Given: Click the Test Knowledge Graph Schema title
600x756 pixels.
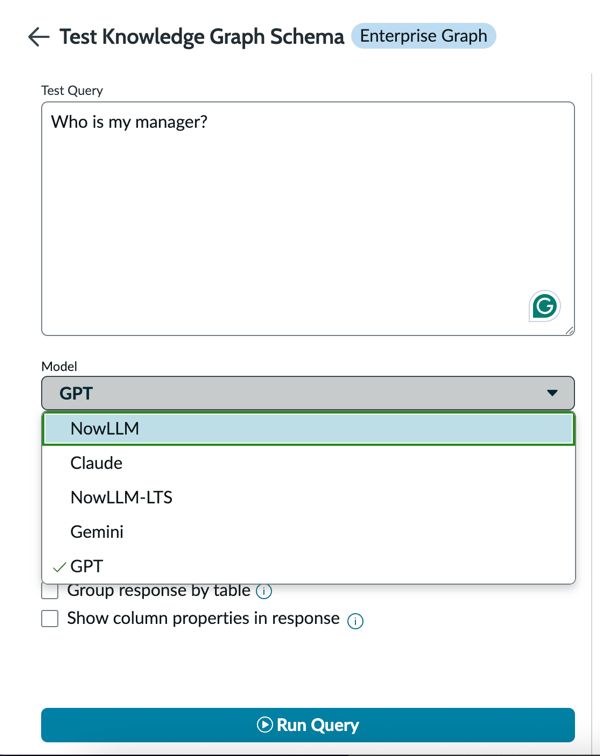Looking at the screenshot, I should pyautogui.click(x=202, y=37).
